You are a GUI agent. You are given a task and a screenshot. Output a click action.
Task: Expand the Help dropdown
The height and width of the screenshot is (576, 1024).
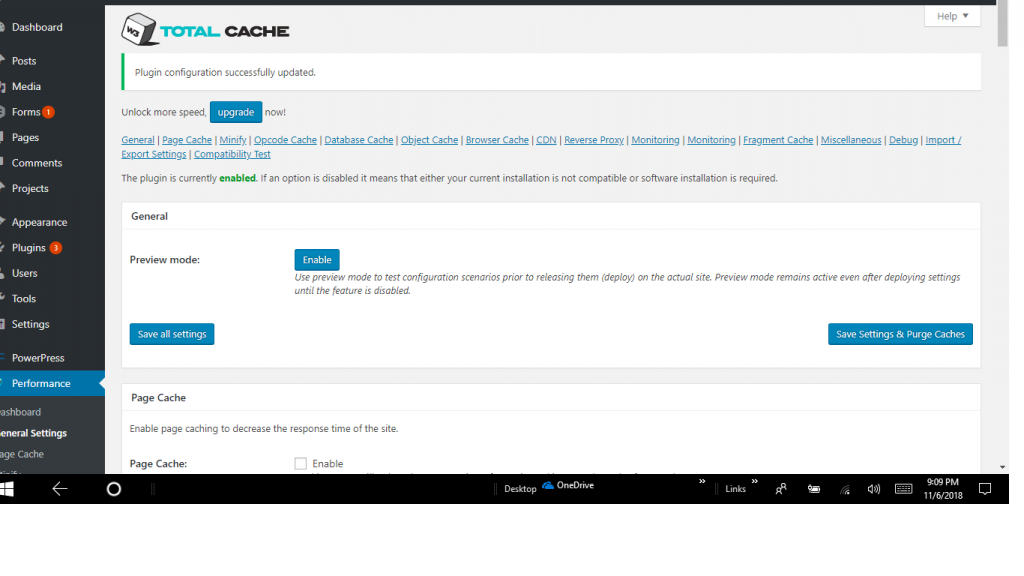(x=952, y=16)
